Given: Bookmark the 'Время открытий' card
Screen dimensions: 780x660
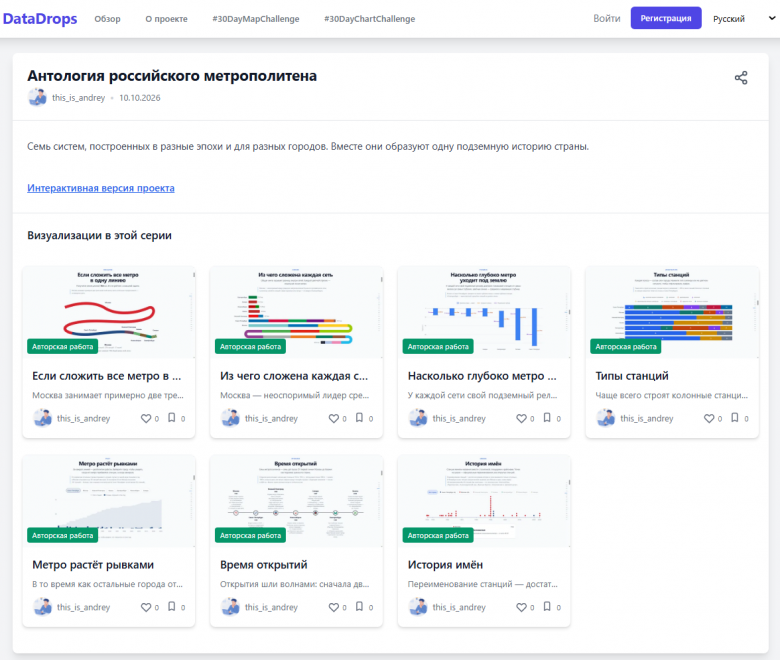Looking at the screenshot, I should 359,607.
